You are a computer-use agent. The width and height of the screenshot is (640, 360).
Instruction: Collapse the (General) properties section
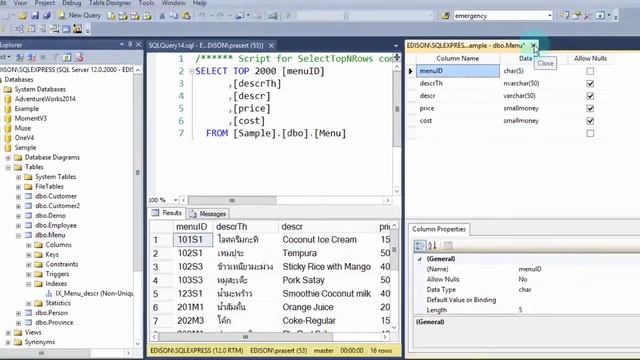pyautogui.click(x=420, y=259)
